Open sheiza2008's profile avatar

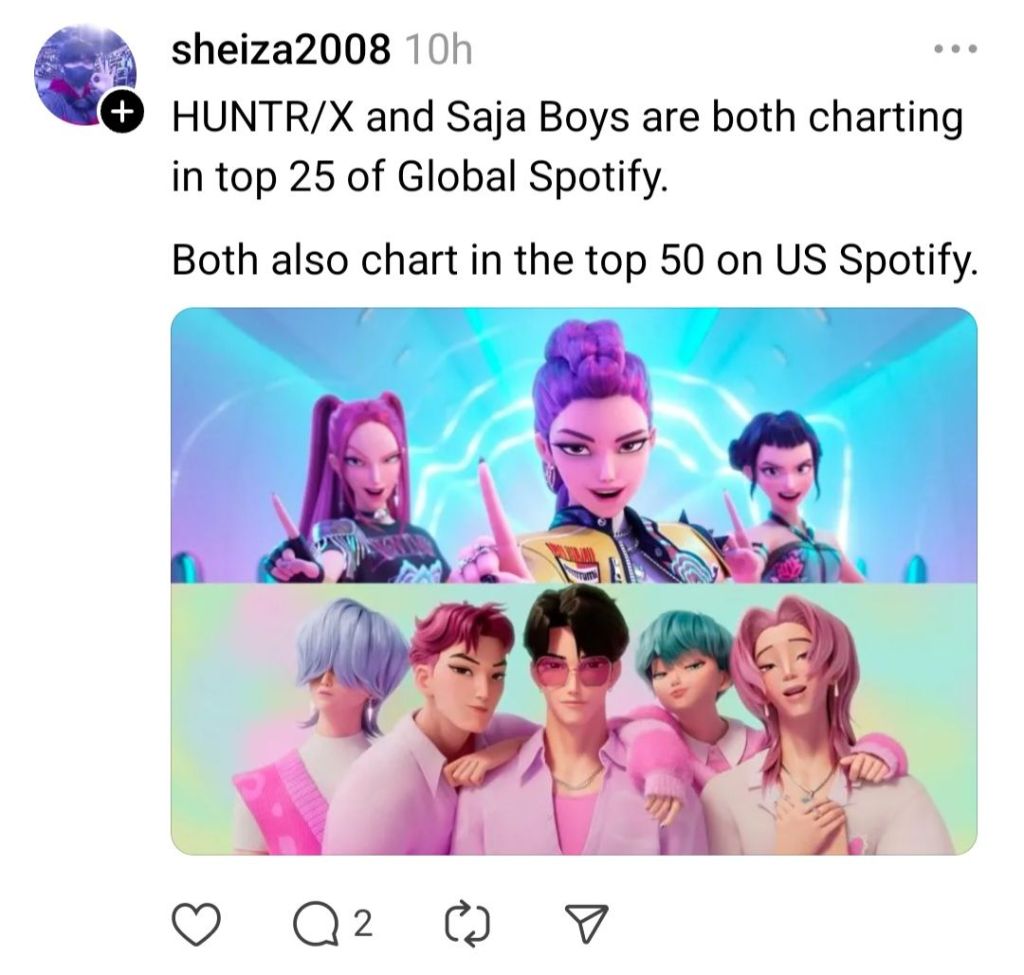(85, 74)
